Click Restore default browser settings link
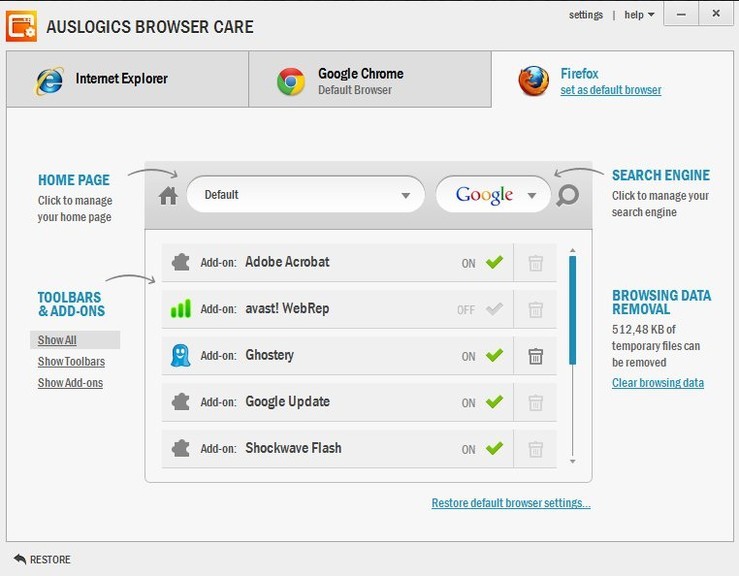This screenshot has width=739, height=576. (x=511, y=503)
